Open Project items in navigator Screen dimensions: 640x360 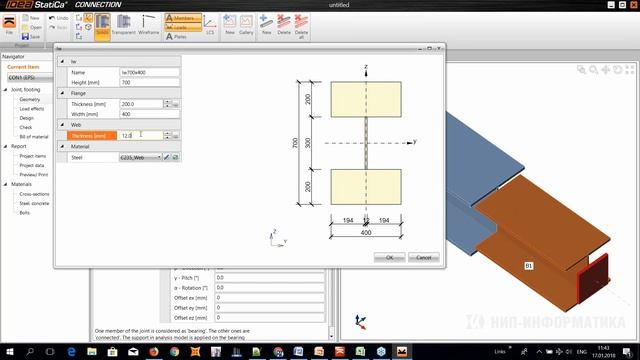[33, 156]
